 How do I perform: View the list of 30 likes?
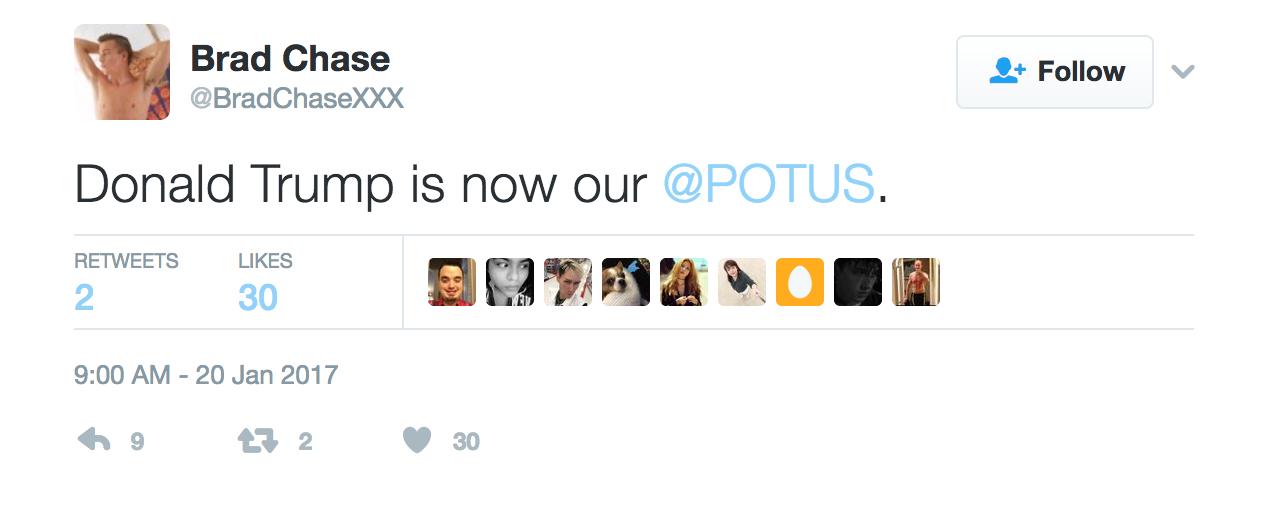pyautogui.click(x=265, y=282)
